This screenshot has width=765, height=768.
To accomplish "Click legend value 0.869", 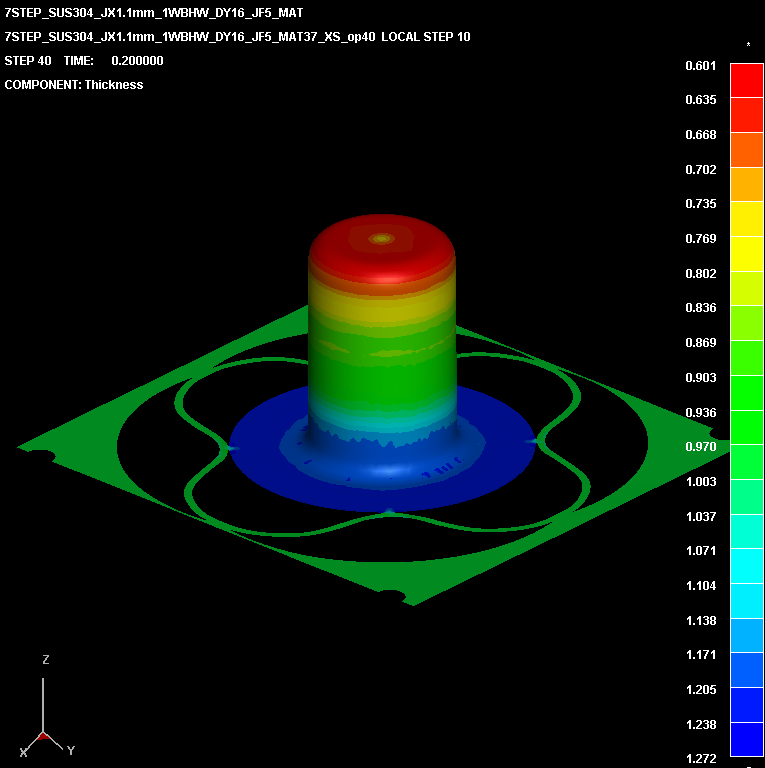I will click(x=700, y=342).
